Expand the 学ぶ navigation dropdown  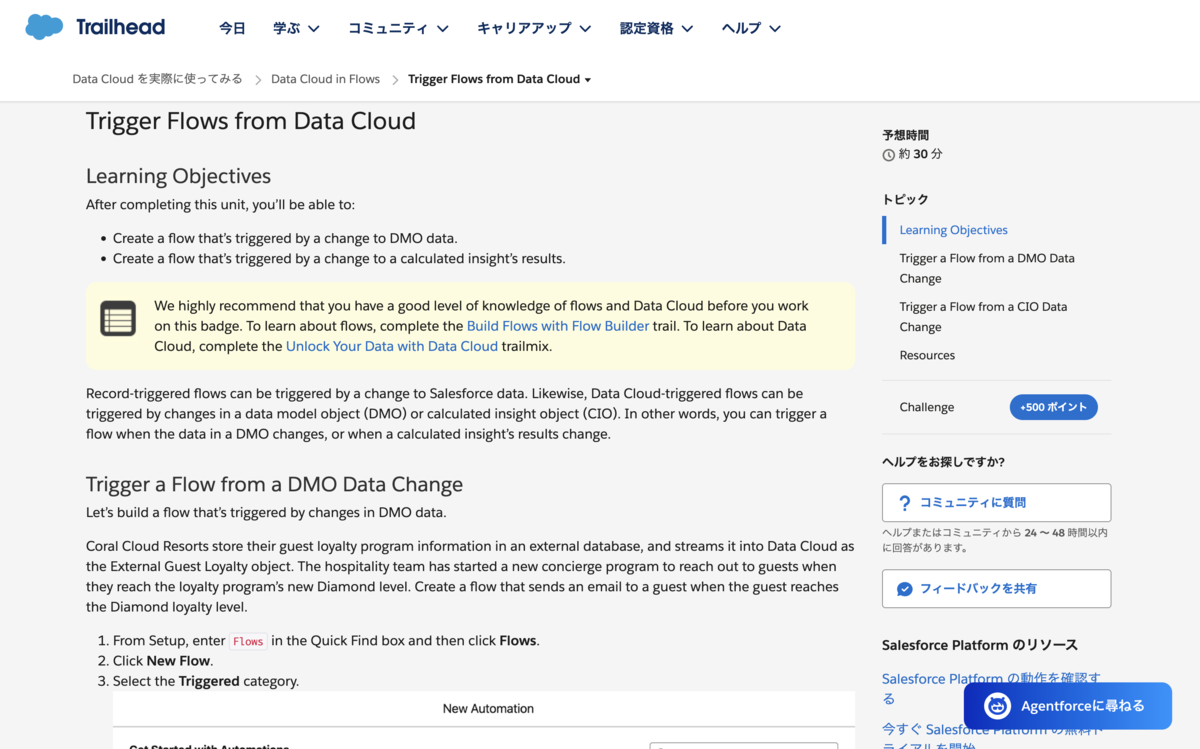[296, 28]
